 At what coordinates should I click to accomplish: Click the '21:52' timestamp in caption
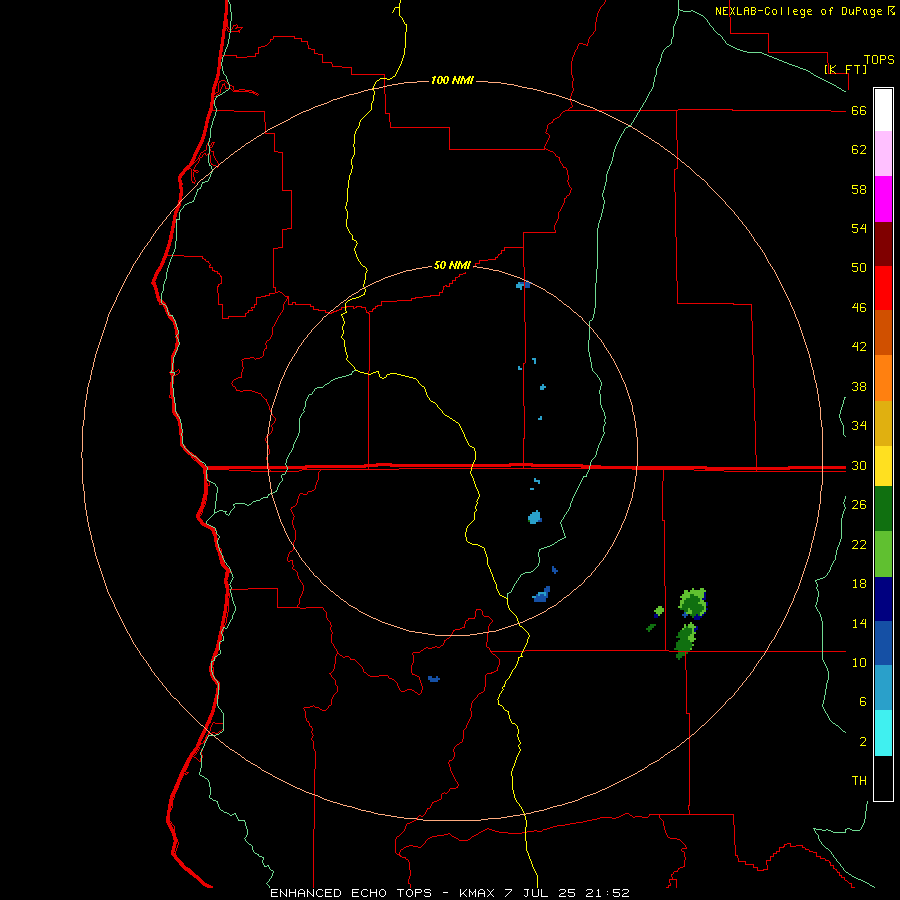pos(608,893)
